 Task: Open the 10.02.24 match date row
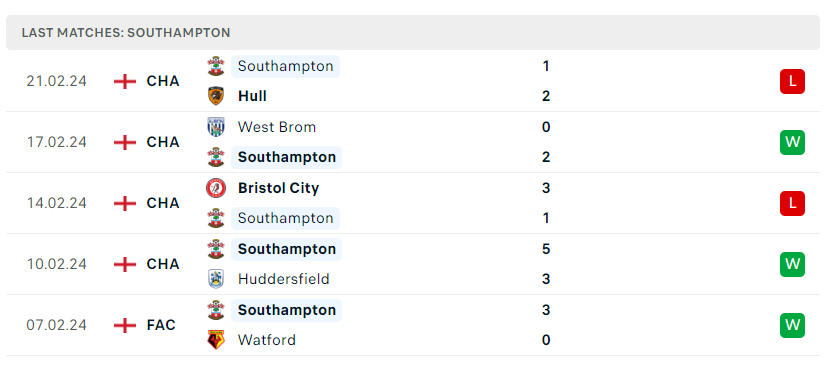point(412,264)
